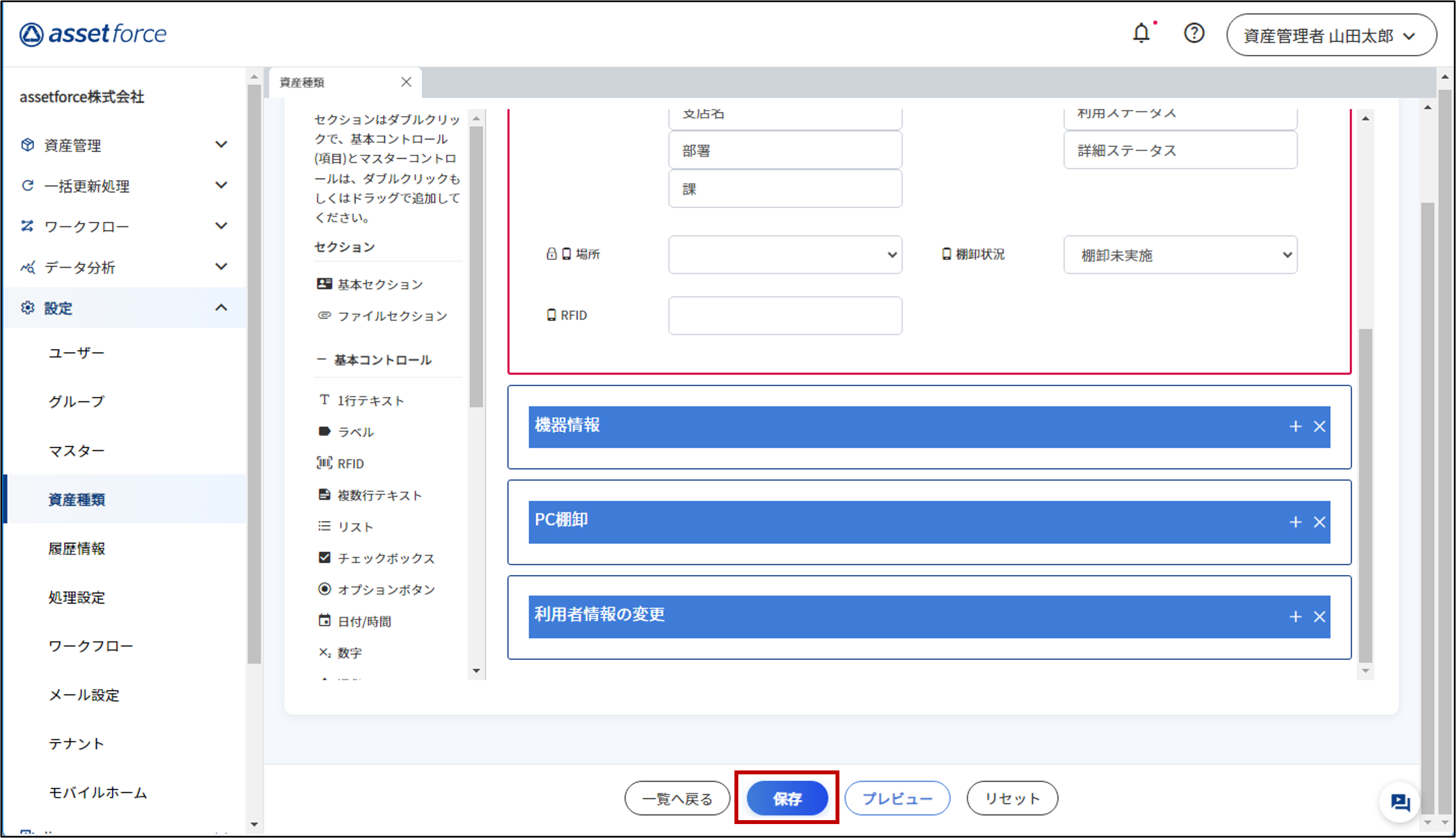Select the 利用者情報の変更 section header
This screenshot has width=1456, height=838.
click(929, 617)
